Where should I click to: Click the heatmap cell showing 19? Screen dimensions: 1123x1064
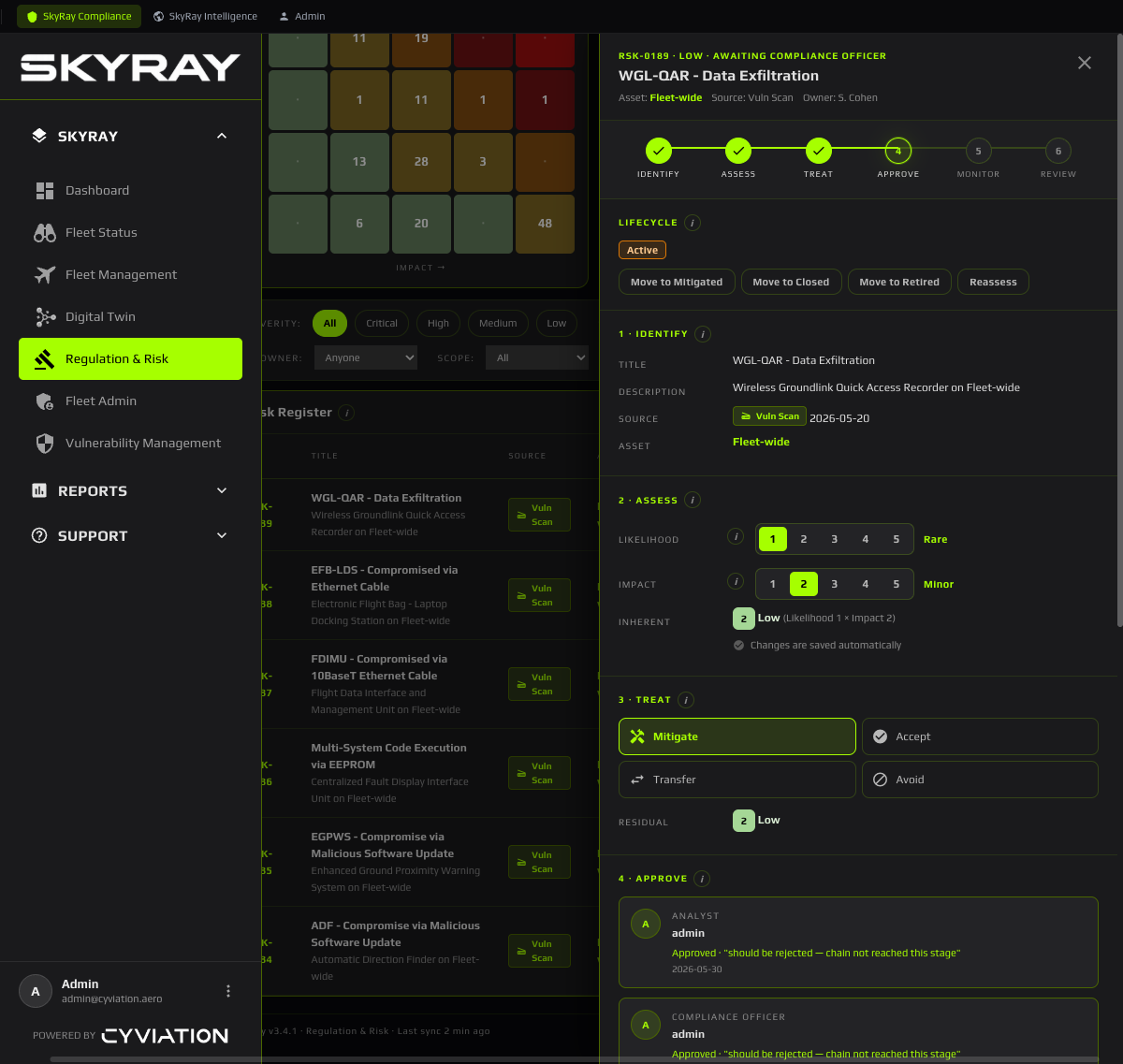point(421,50)
